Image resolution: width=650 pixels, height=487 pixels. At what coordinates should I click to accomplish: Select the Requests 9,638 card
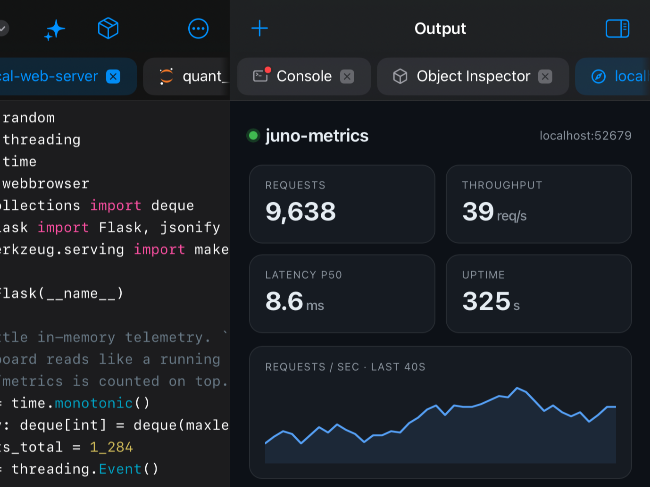342,204
